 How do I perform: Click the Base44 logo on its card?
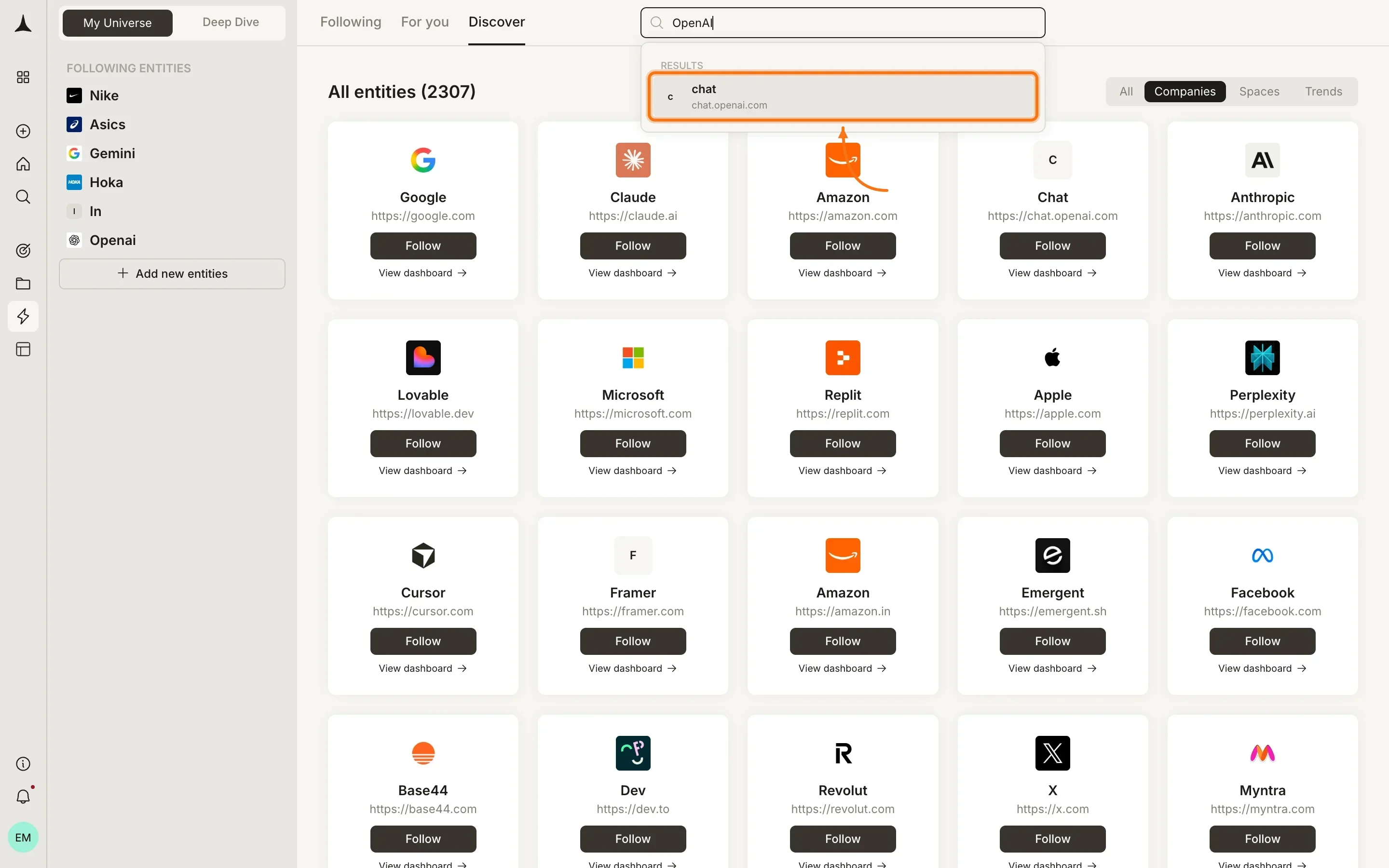[x=423, y=753]
